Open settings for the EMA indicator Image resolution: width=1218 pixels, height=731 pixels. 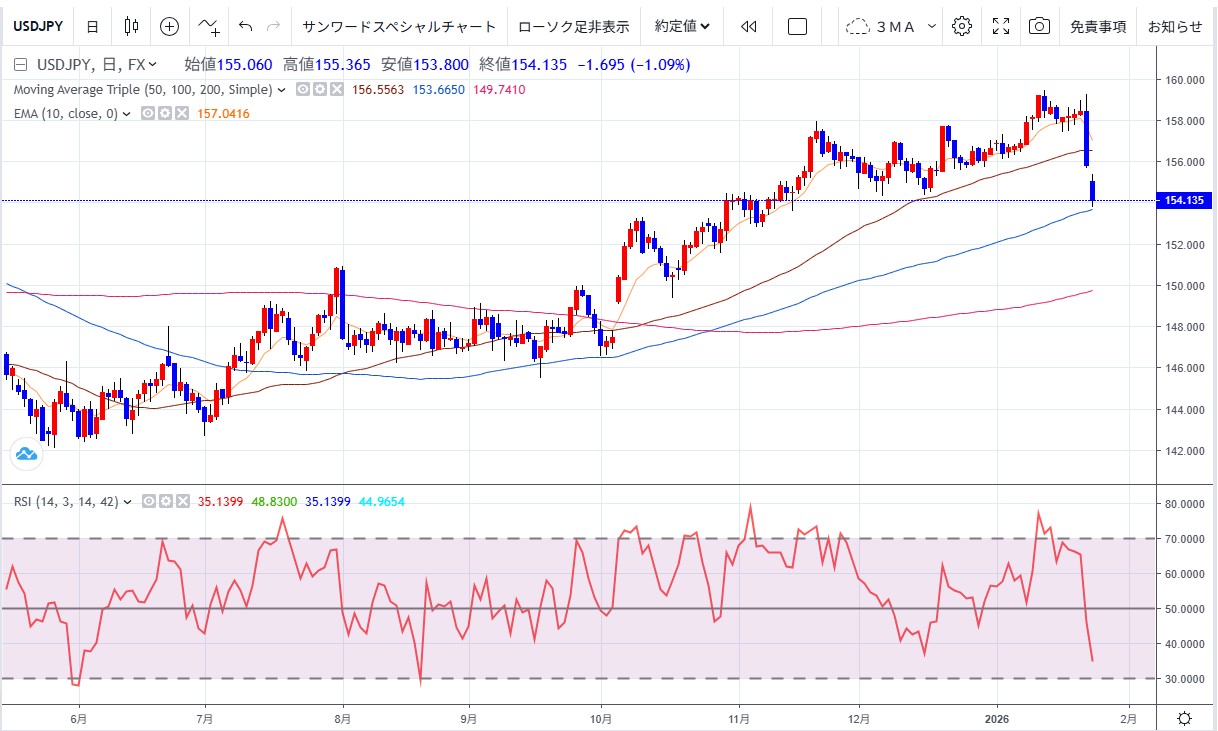(163, 114)
